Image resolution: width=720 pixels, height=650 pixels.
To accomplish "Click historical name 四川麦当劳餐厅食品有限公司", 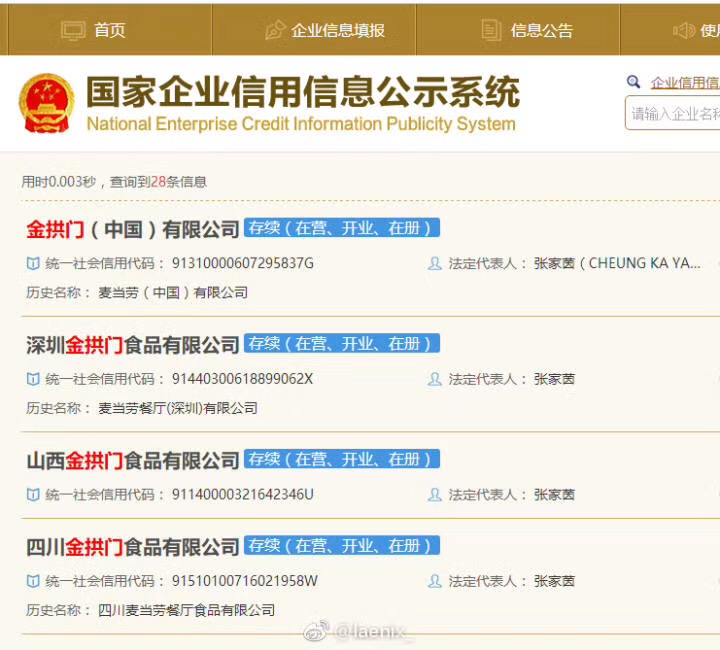I will click(x=186, y=610).
